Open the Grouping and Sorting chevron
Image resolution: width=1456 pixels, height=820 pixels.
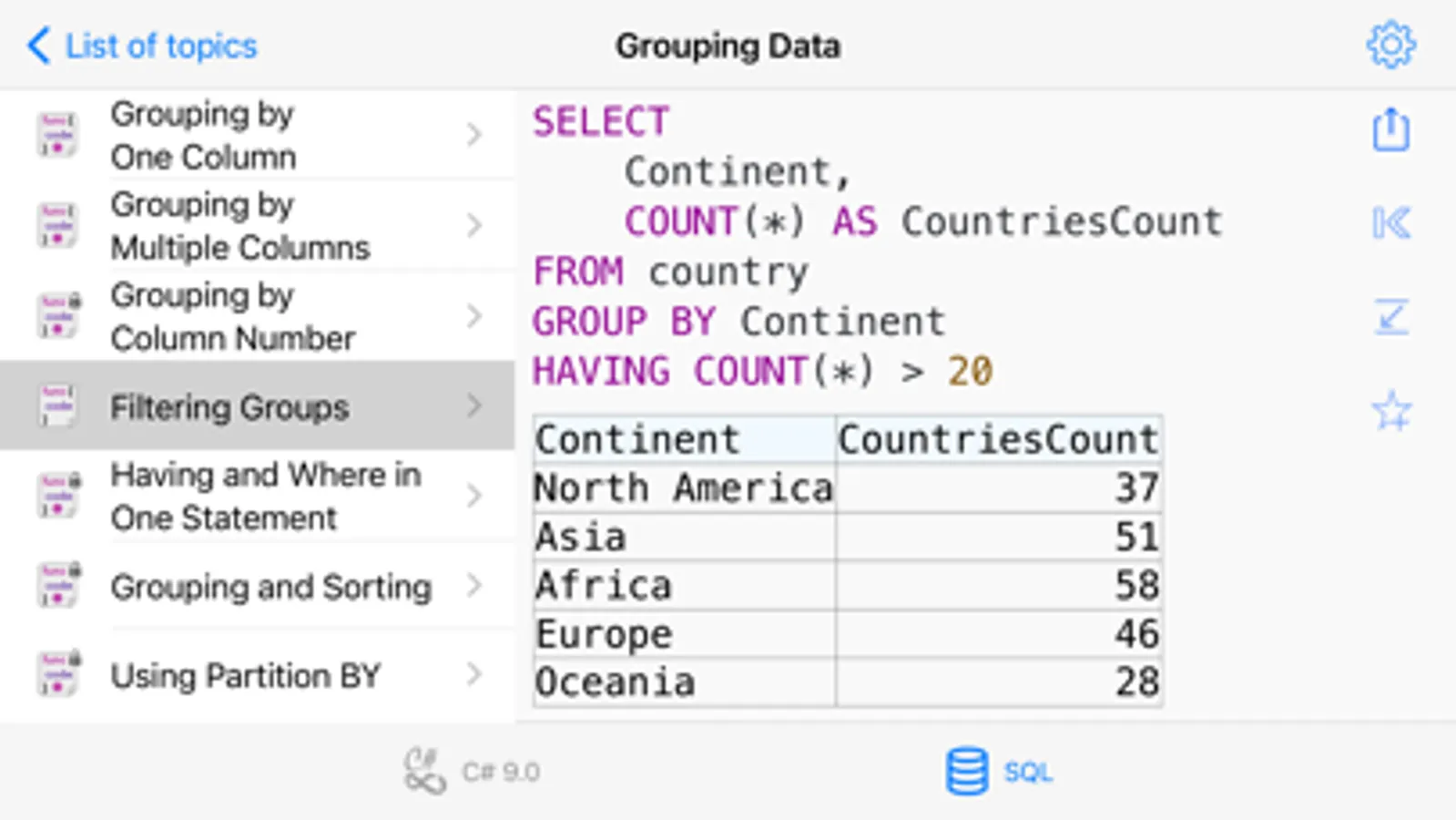coord(473,586)
